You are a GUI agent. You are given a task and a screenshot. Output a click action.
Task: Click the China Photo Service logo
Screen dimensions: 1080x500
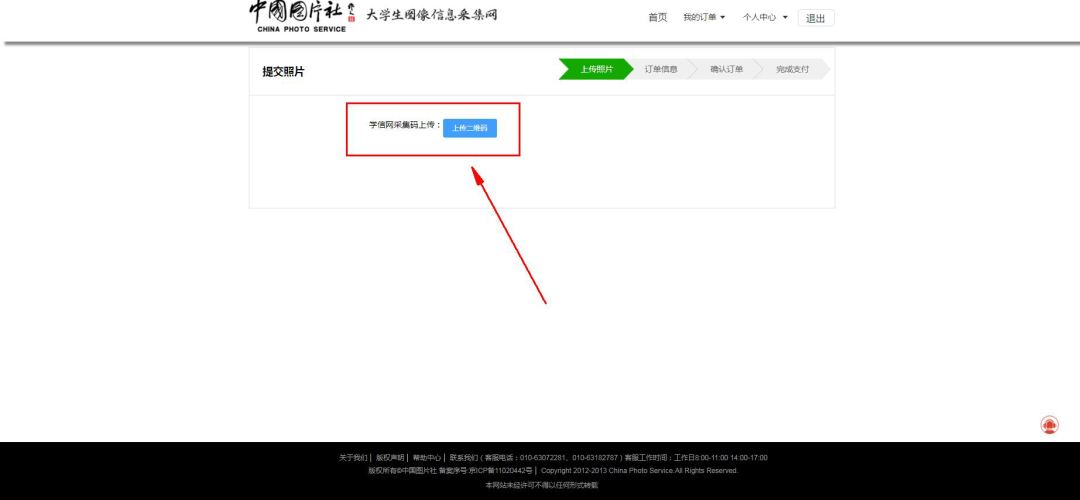pyautogui.click(x=302, y=17)
